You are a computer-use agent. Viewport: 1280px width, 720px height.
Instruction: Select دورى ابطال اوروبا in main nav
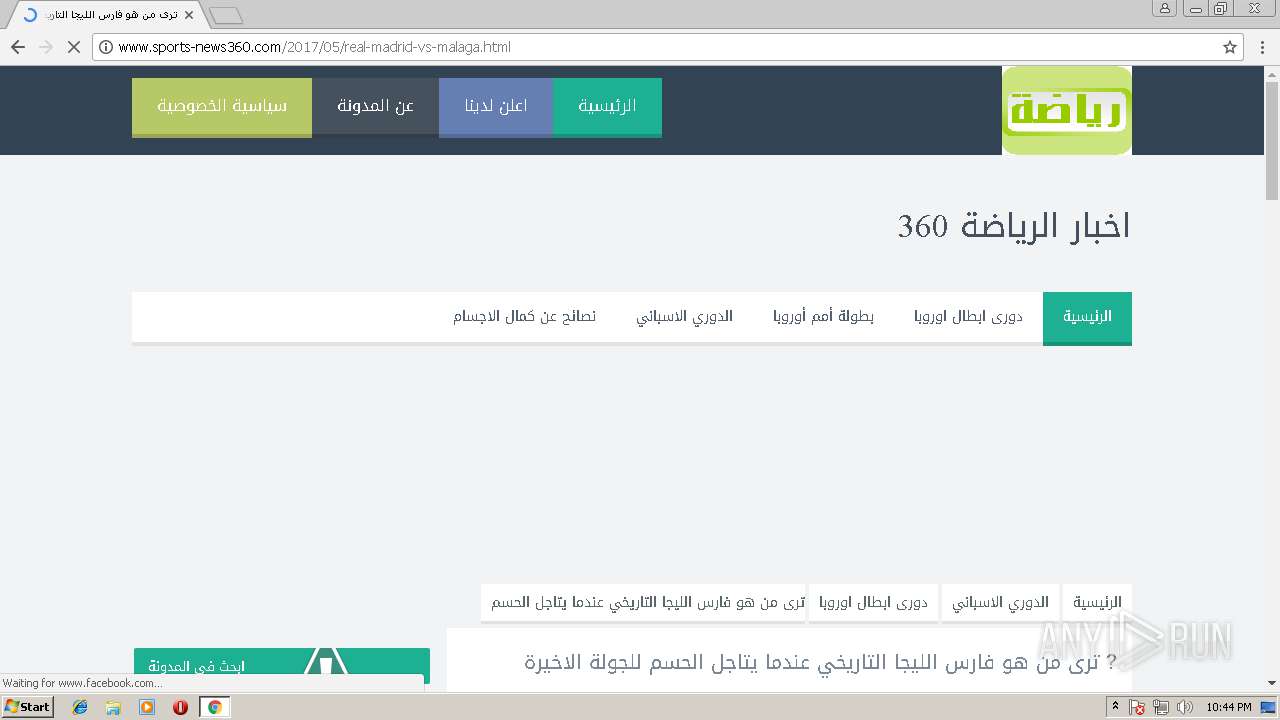click(968, 317)
